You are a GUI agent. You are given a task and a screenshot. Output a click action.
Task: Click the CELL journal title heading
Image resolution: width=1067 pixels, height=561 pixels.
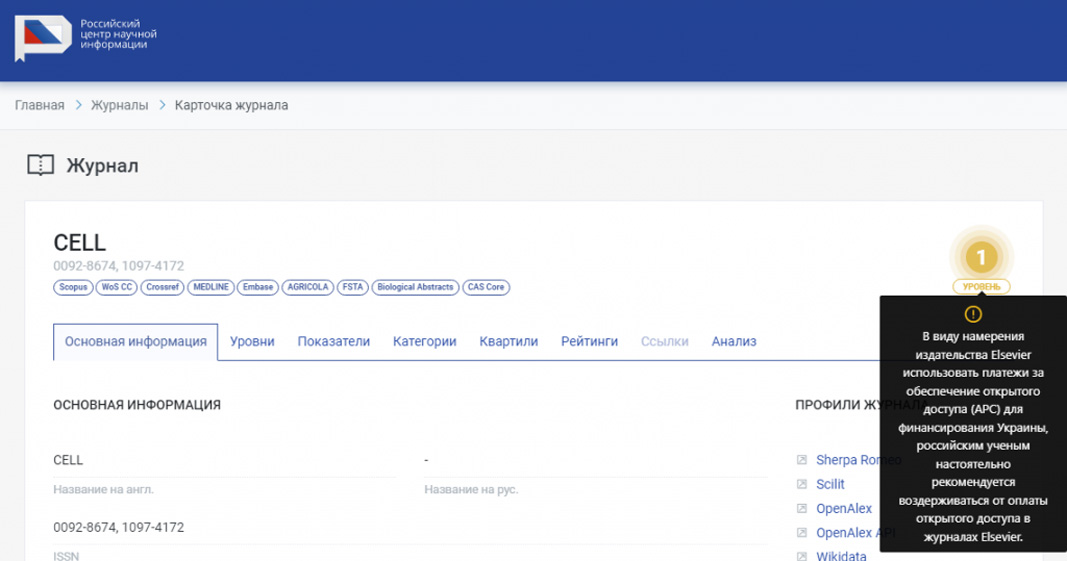[80, 243]
